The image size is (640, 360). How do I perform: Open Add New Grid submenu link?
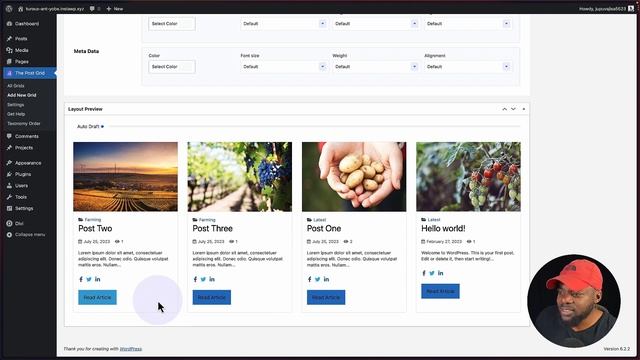tap(22, 95)
